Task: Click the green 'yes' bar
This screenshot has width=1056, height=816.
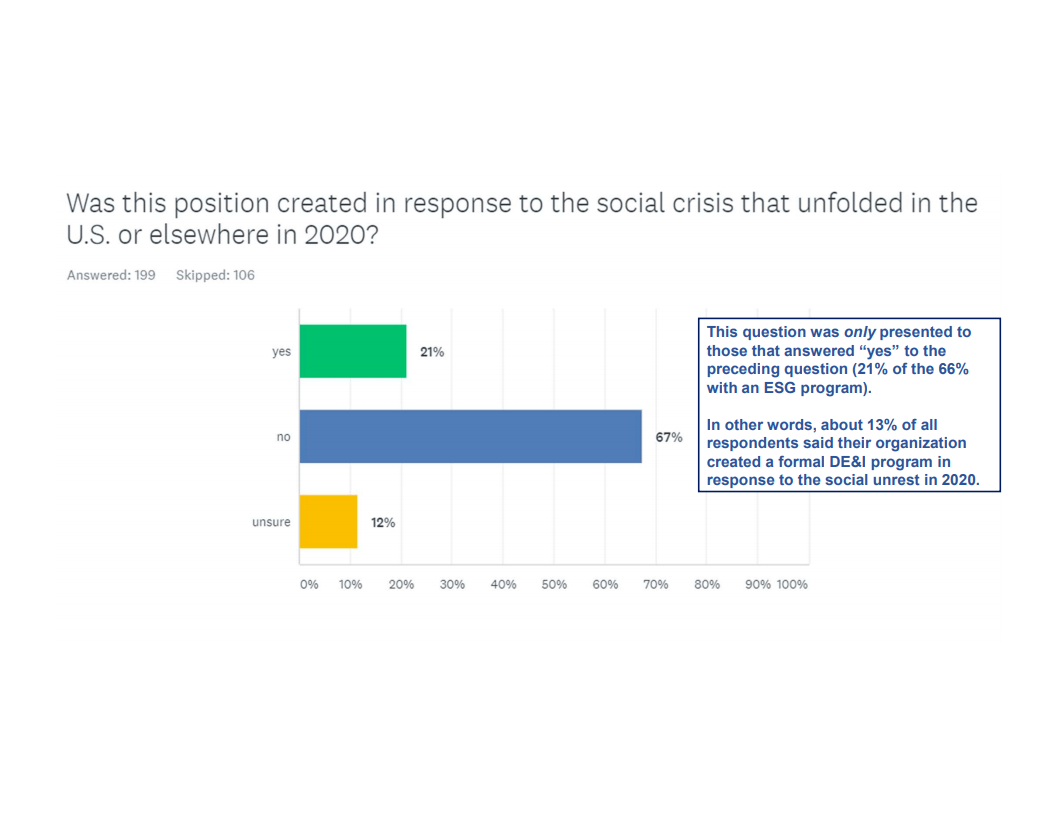Action: click(x=353, y=351)
